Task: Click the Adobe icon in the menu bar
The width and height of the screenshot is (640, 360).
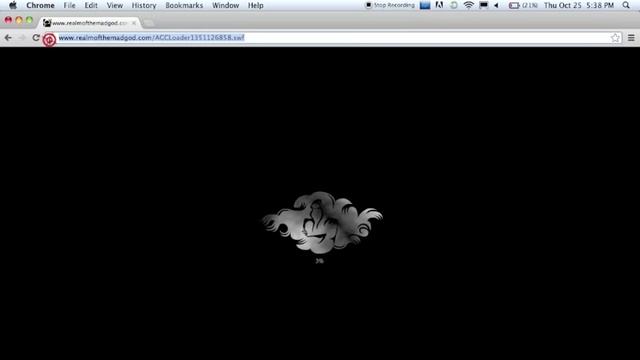Action: pyautogui.click(x=439, y=5)
